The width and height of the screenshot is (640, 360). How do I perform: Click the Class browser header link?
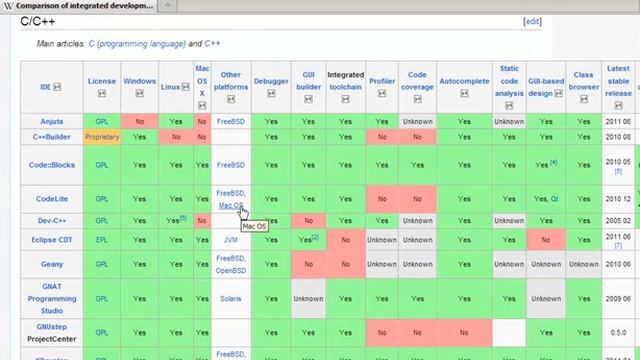coord(584,81)
